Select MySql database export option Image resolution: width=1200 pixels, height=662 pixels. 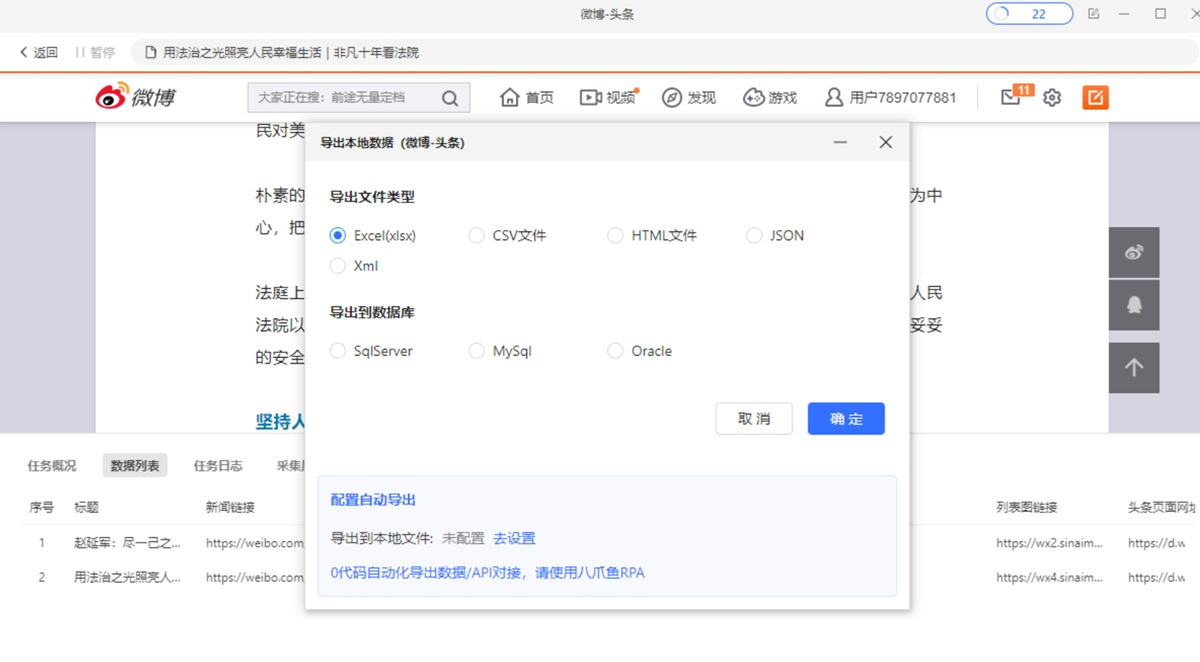click(477, 351)
